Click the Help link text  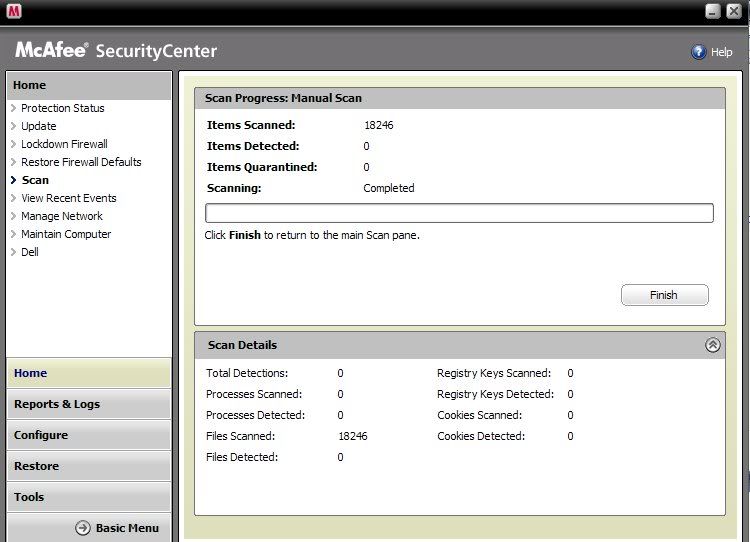pyautogui.click(x=721, y=52)
